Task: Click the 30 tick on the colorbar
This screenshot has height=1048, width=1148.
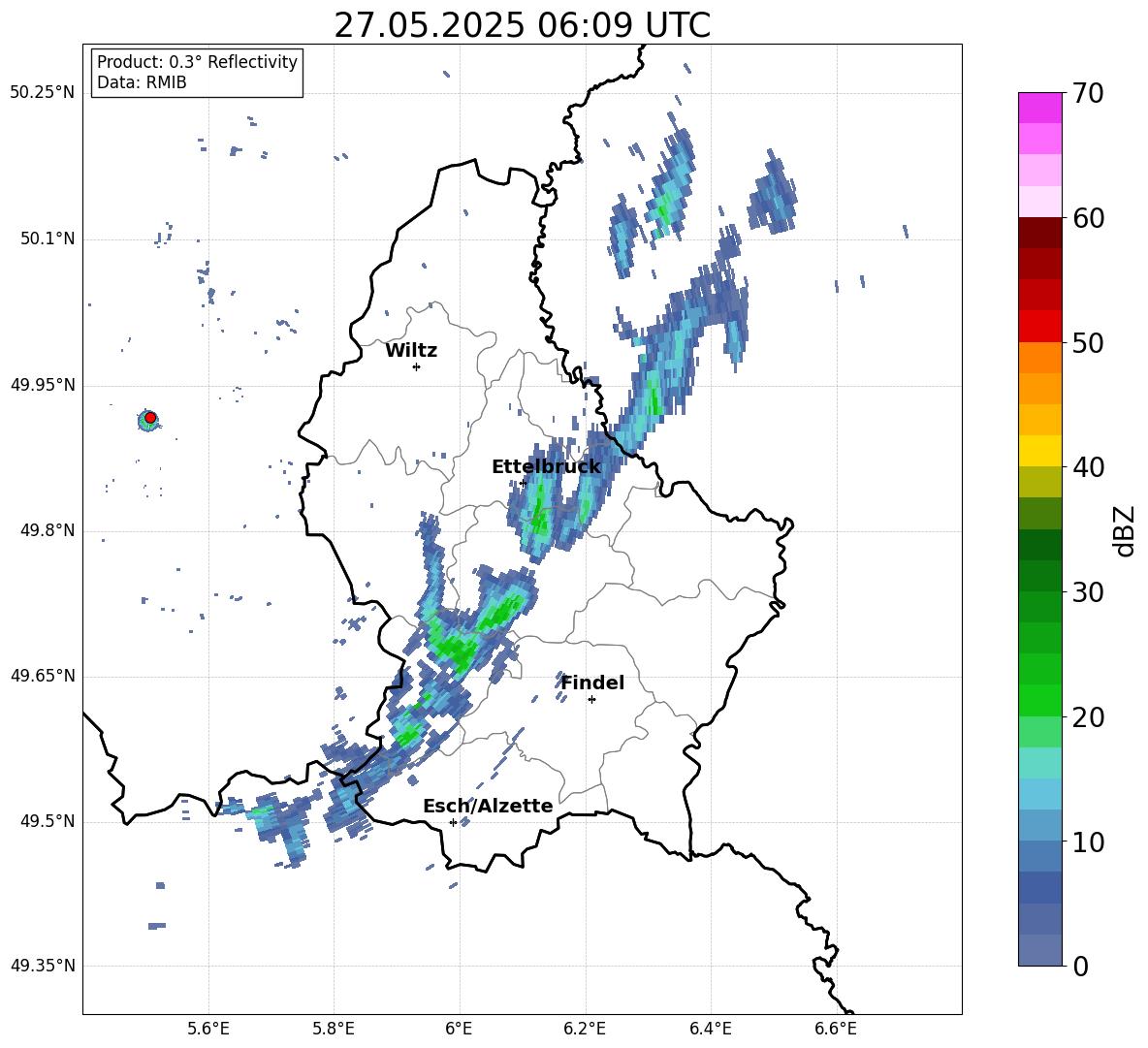Action: [1088, 592]
